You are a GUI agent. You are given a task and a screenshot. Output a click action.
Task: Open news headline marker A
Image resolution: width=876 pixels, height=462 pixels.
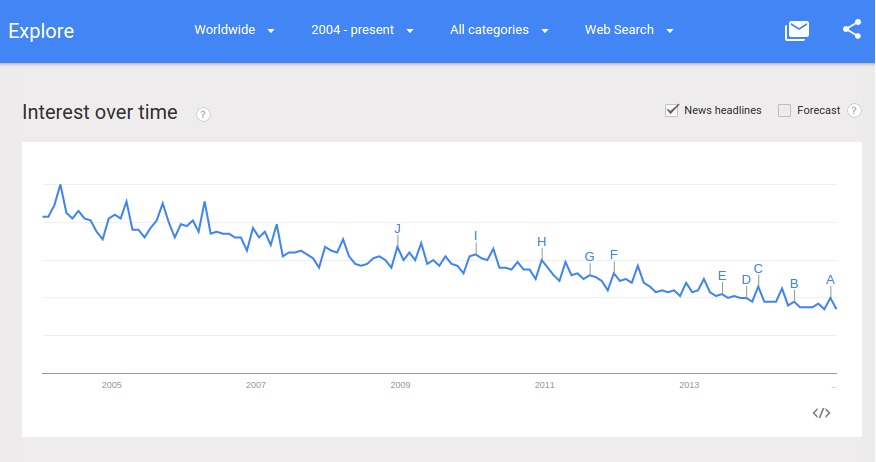(830, 280)
